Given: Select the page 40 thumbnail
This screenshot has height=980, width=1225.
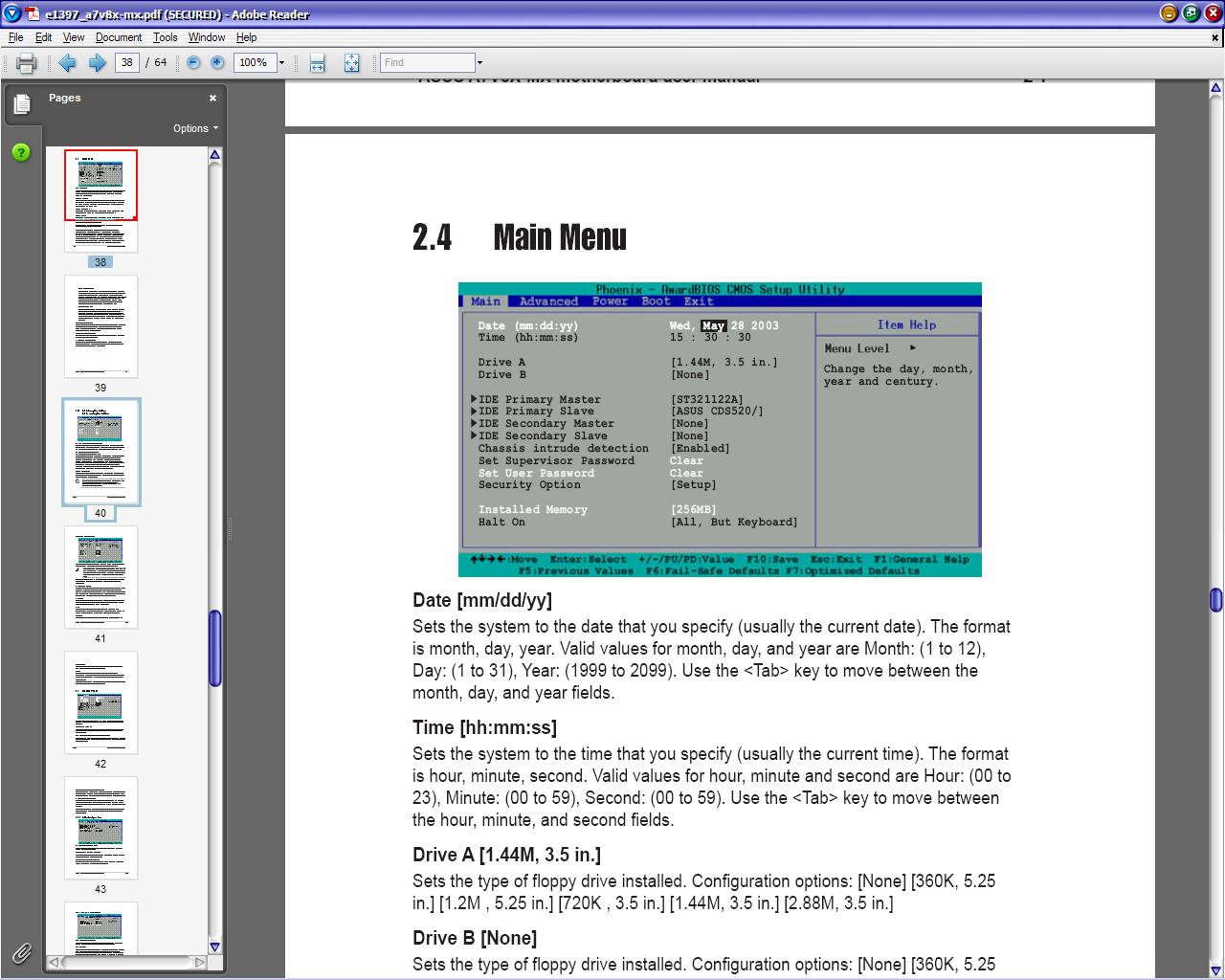Looking at the screenshot, I should tap(100, 452).
